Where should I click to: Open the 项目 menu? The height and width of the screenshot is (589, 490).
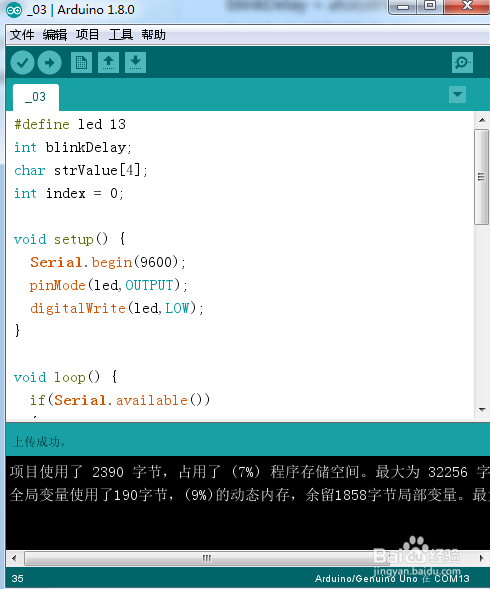88,35
